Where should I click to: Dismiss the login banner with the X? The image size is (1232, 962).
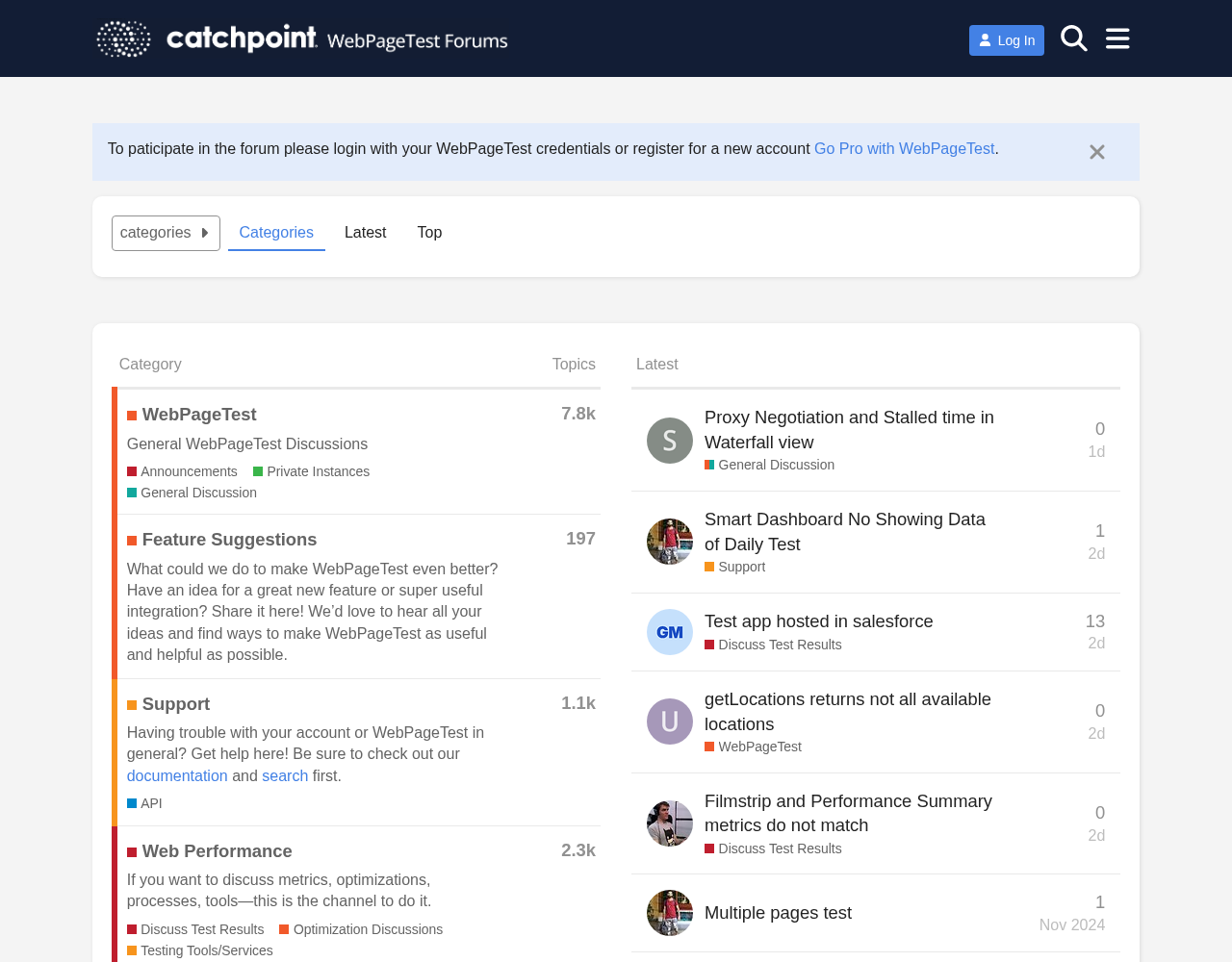[x=1097, y=152]
